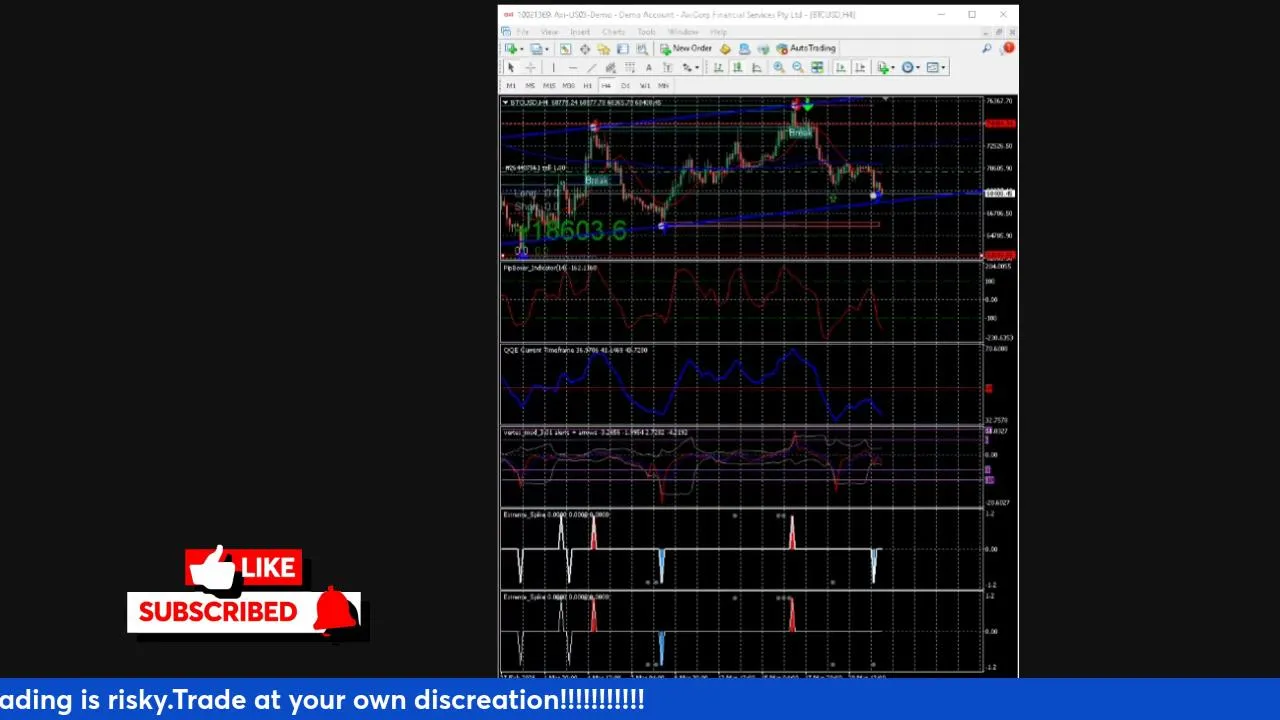The width and height of the screenshot is (1280, 720).
Task: Click the New Order button
Action: click(x=685, y=48)
